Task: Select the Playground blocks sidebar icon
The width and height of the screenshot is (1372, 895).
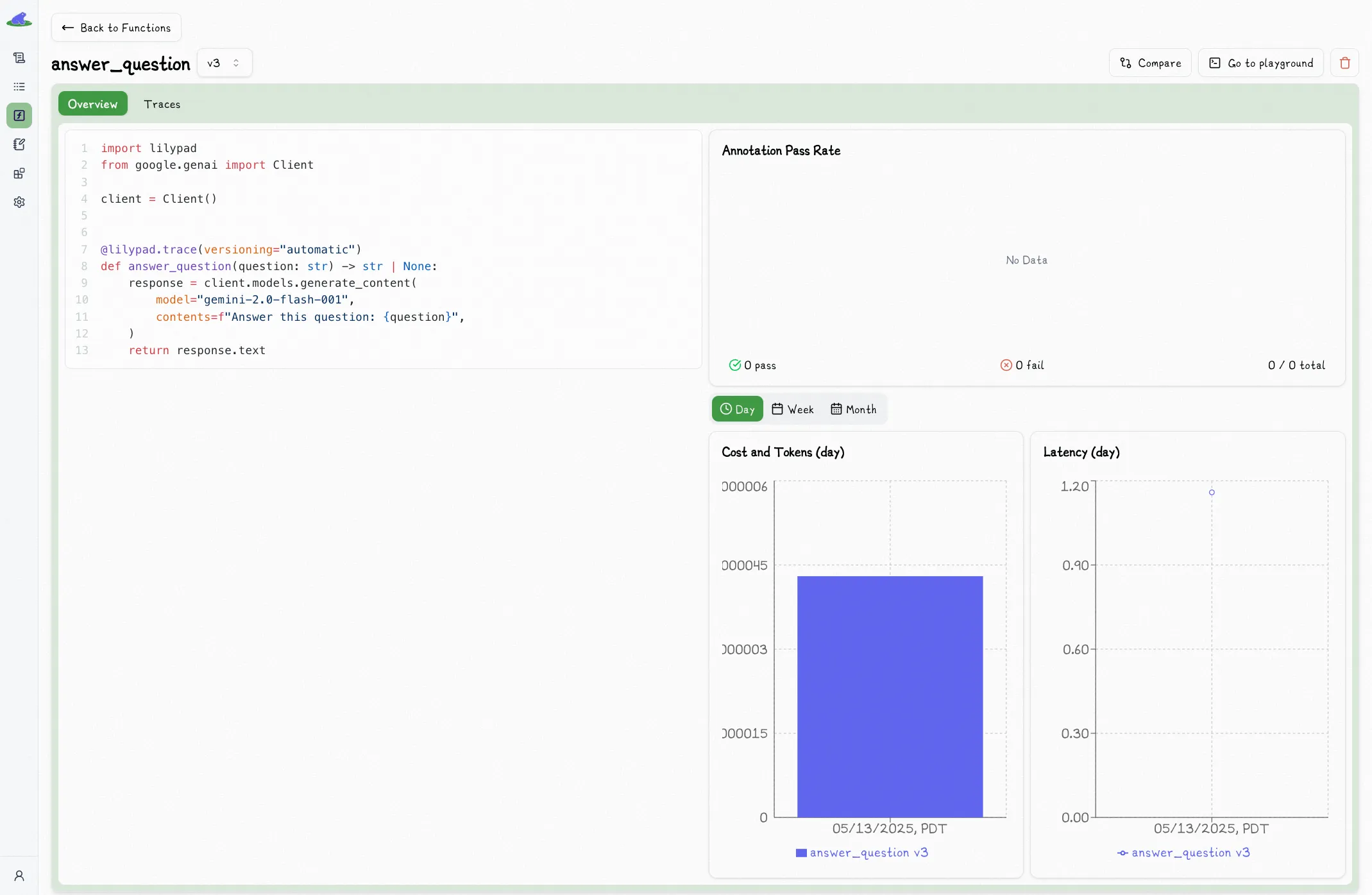Action: pos(19,173)
